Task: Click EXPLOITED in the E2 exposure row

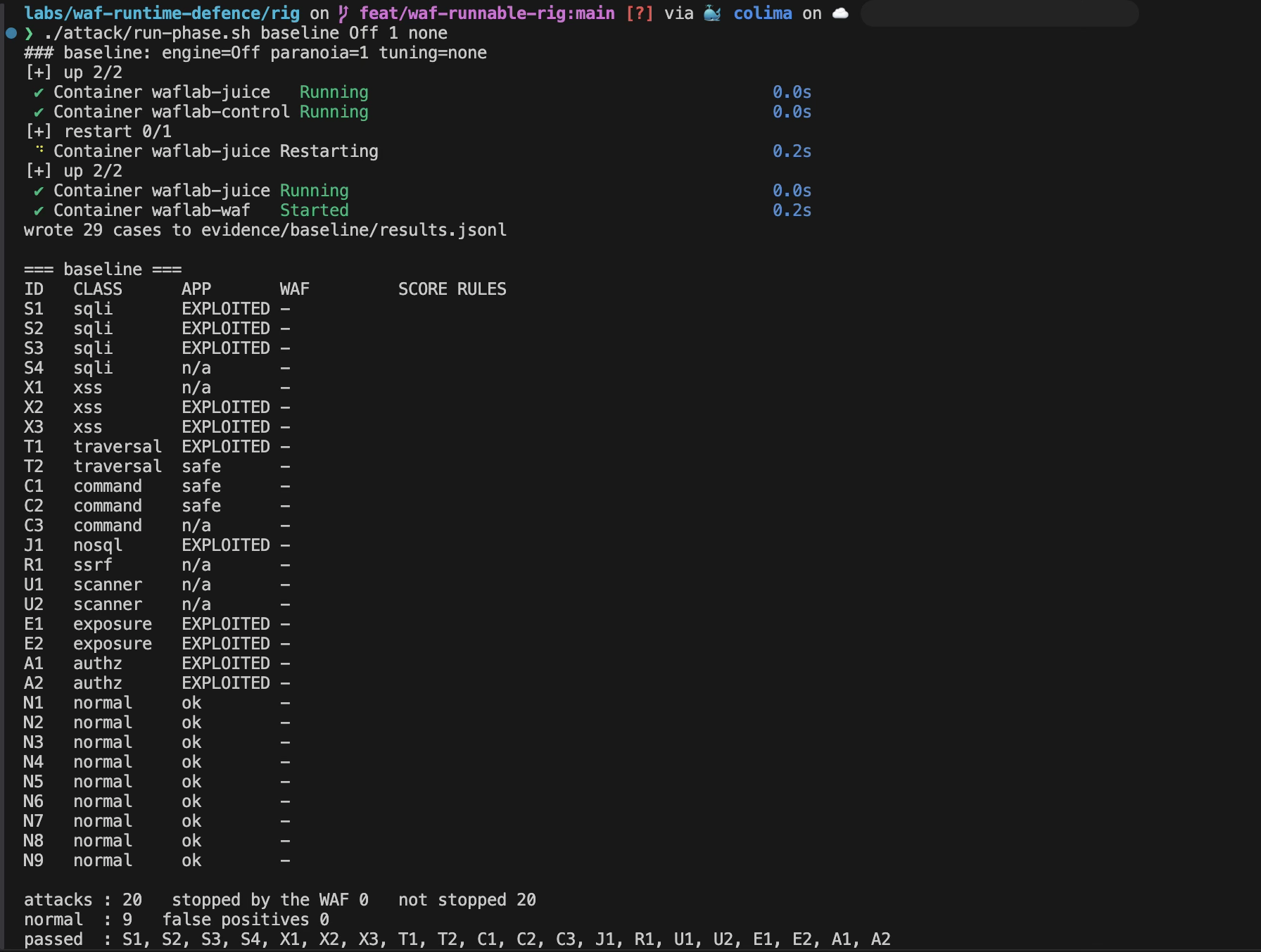Action: 226,644
